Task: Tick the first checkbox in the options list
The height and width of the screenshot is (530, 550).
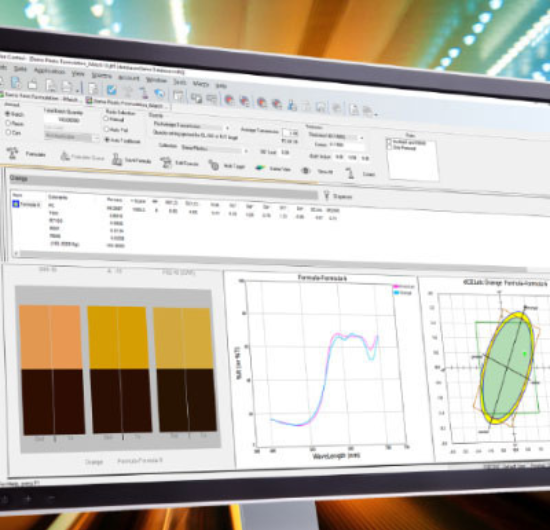Action: pyautogui.click(x=389, y=141)
